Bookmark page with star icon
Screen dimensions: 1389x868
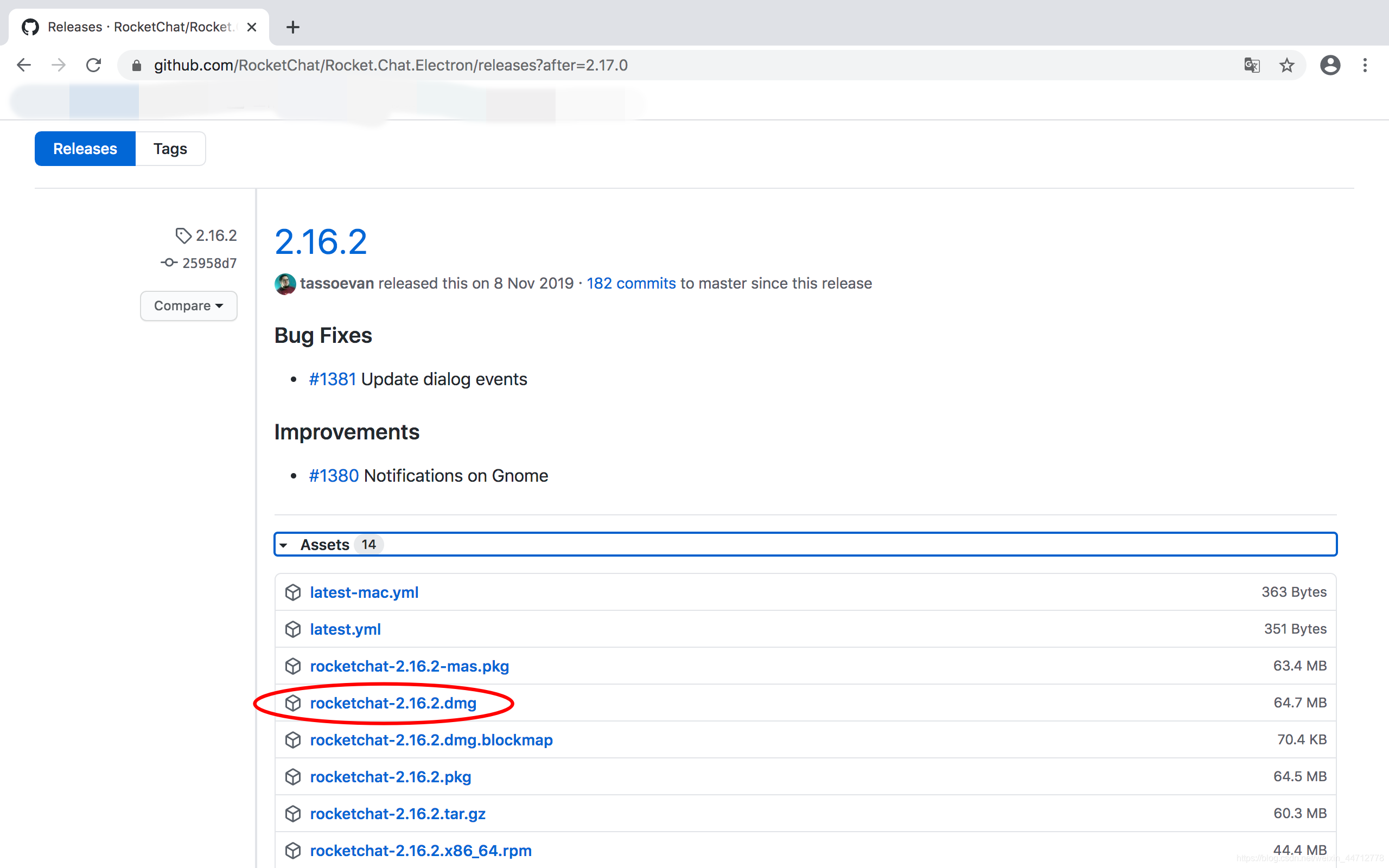1286,65
